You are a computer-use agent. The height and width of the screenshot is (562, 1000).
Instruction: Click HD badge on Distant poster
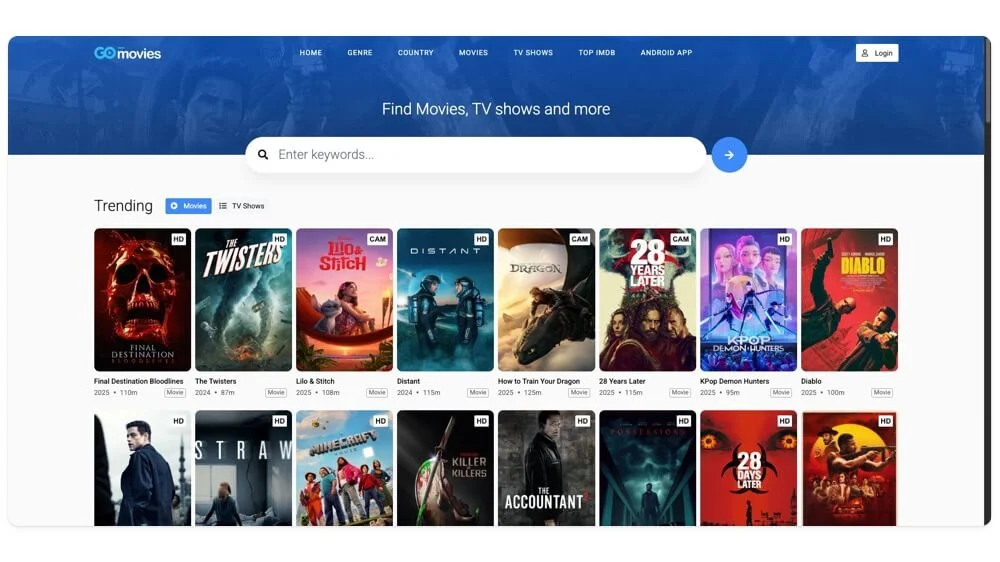pos(482,239)
